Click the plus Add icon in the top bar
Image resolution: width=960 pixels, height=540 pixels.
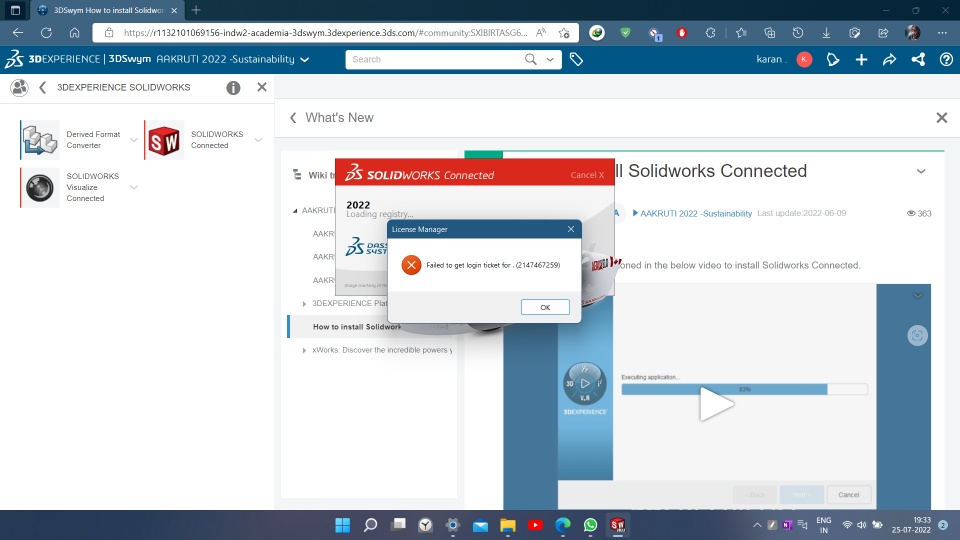tap(861, 59)
